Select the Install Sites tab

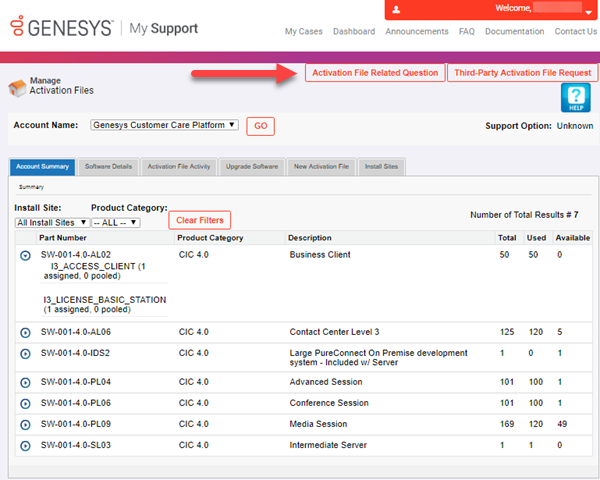pyautogui.click(x=382, y=167)
